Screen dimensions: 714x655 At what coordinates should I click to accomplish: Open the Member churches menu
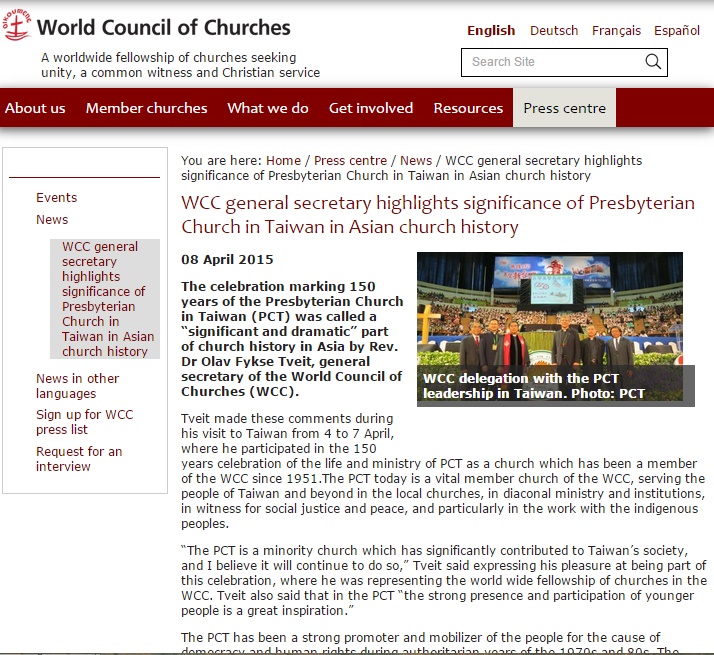tap(146, 108)
